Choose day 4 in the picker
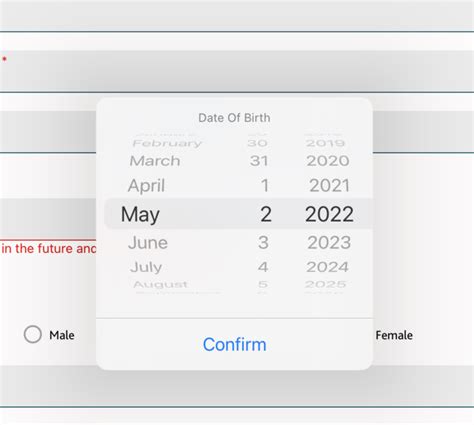The image size is (474, 425). coord(263,267)
